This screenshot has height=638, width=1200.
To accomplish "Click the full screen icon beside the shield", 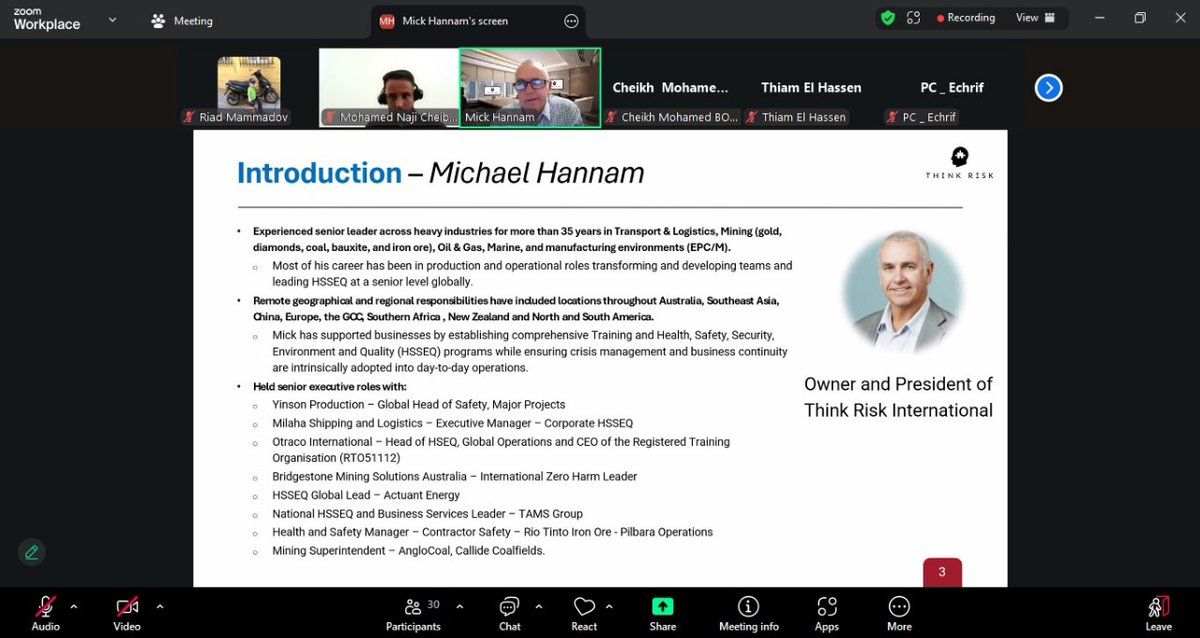I will pos(913,18).
